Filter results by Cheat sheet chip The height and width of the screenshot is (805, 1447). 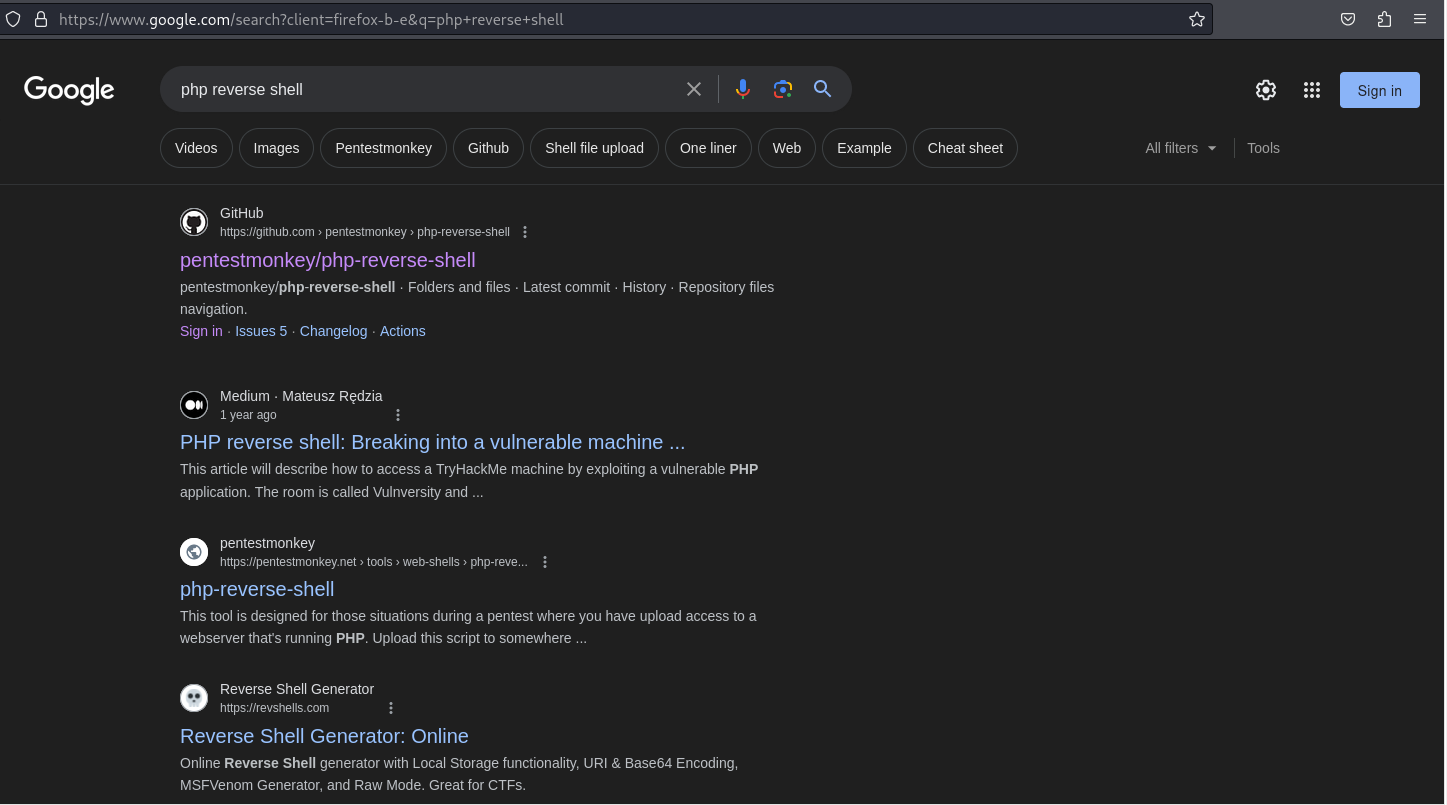pyautogui.click(x=964, y=148)
